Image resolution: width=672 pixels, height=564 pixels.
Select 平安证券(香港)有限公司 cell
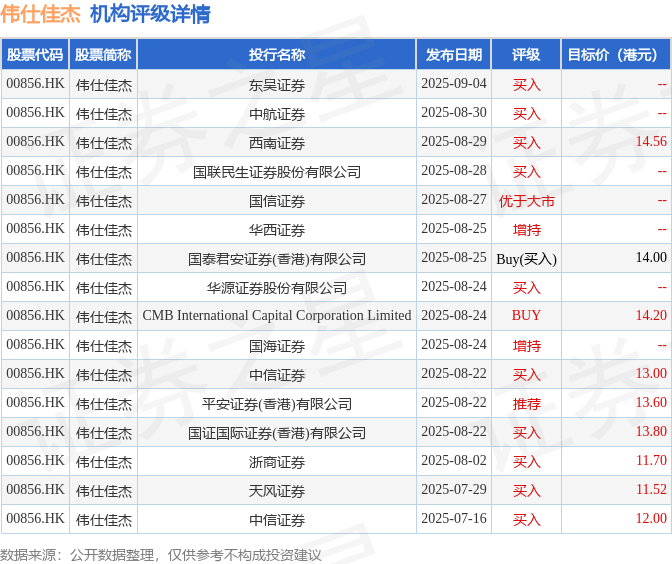[x=277, y=404]
